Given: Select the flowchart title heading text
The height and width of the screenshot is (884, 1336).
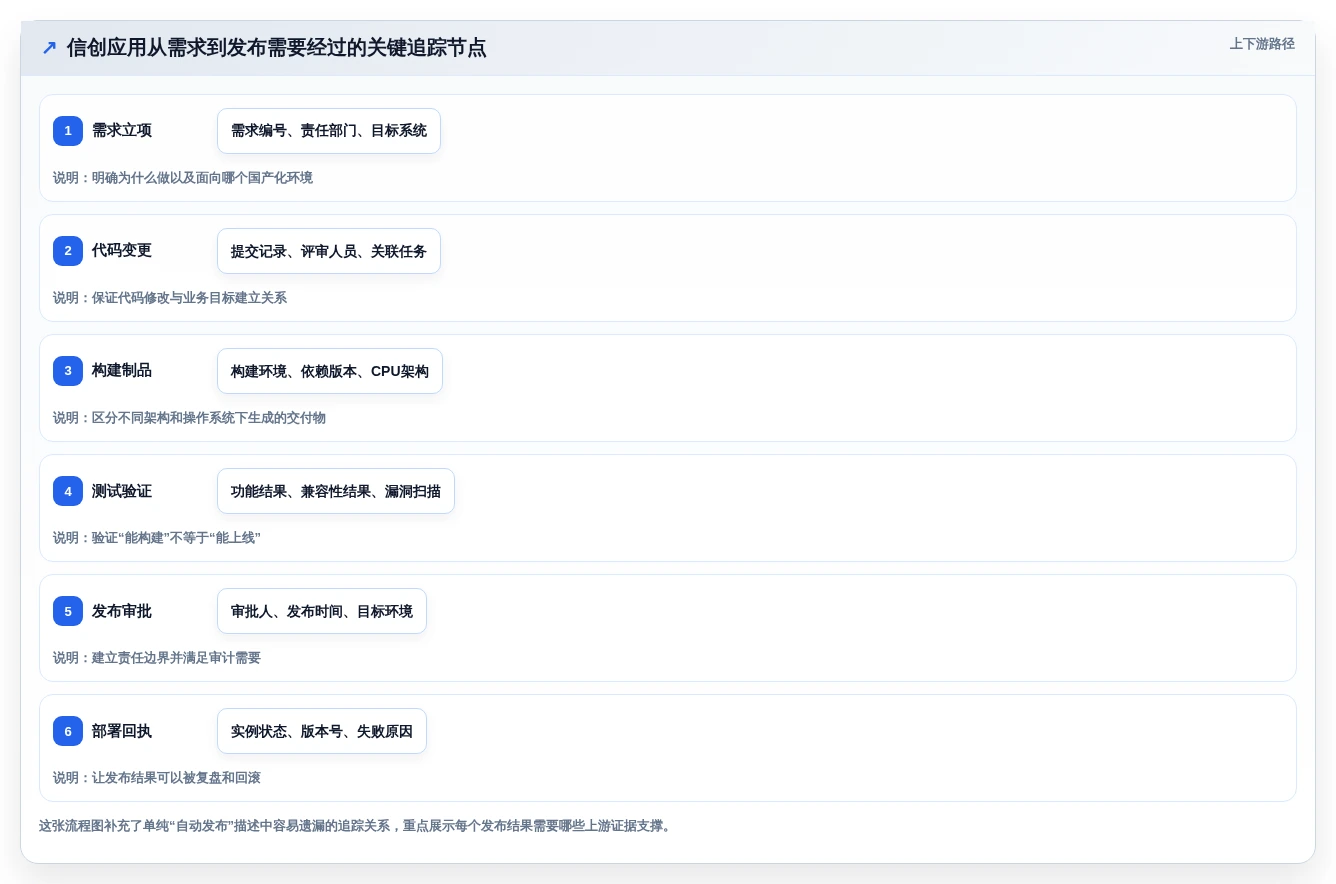Looking at the screenshot, I should pyautogui.click(x=277, y=47).
